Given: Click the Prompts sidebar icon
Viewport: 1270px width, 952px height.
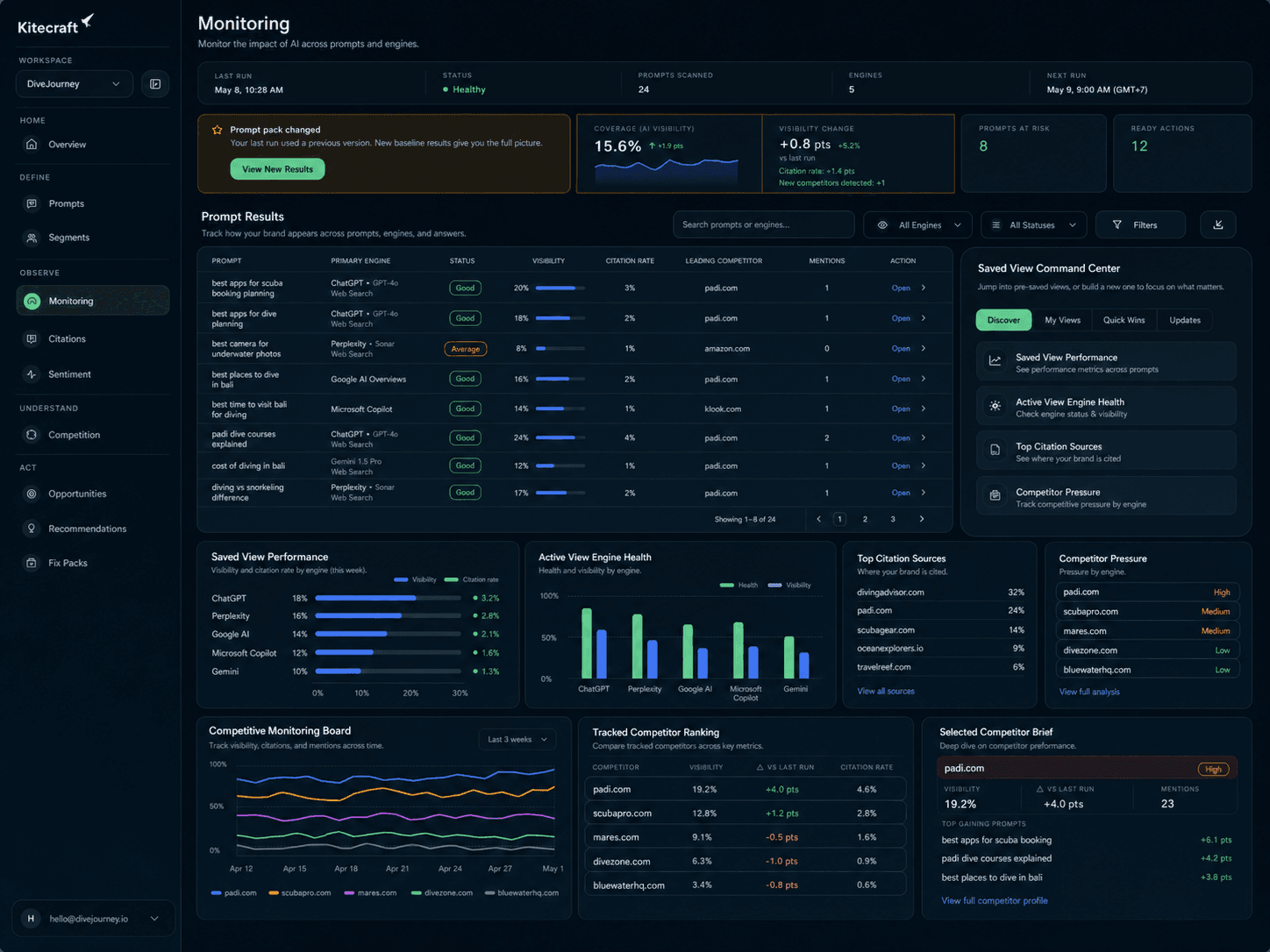Looking at the screenshot, I should coord(32,203).
